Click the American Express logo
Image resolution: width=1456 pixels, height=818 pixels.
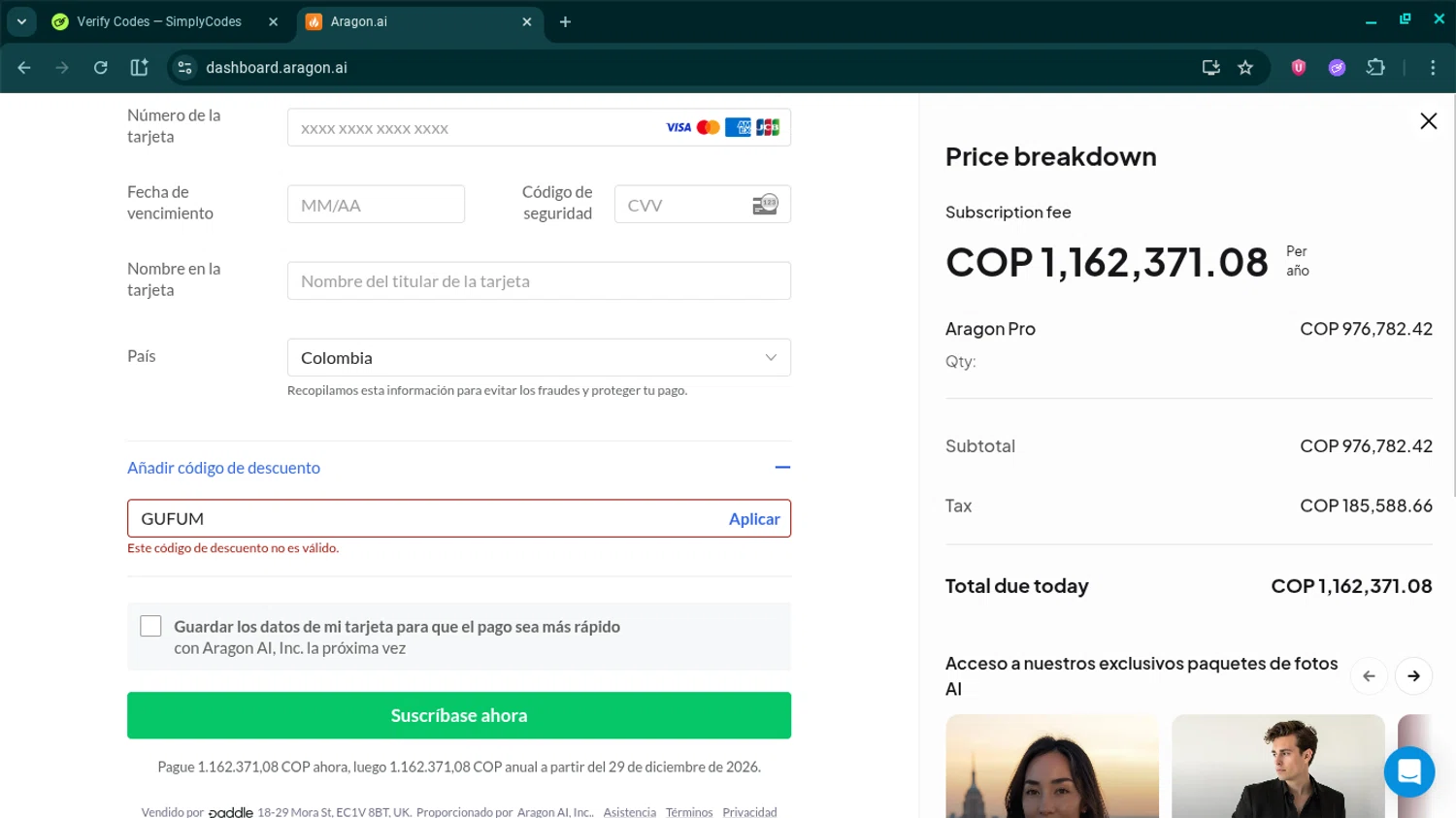click(738, 127)
